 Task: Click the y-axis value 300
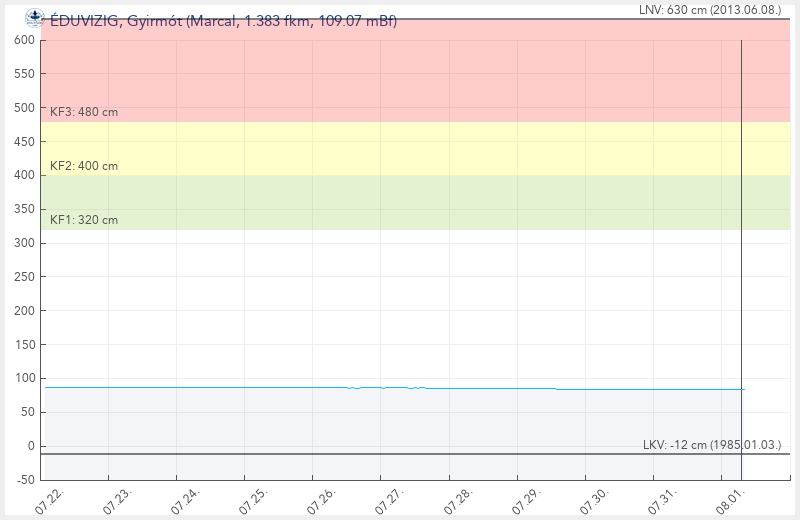[x=24, y=243]
